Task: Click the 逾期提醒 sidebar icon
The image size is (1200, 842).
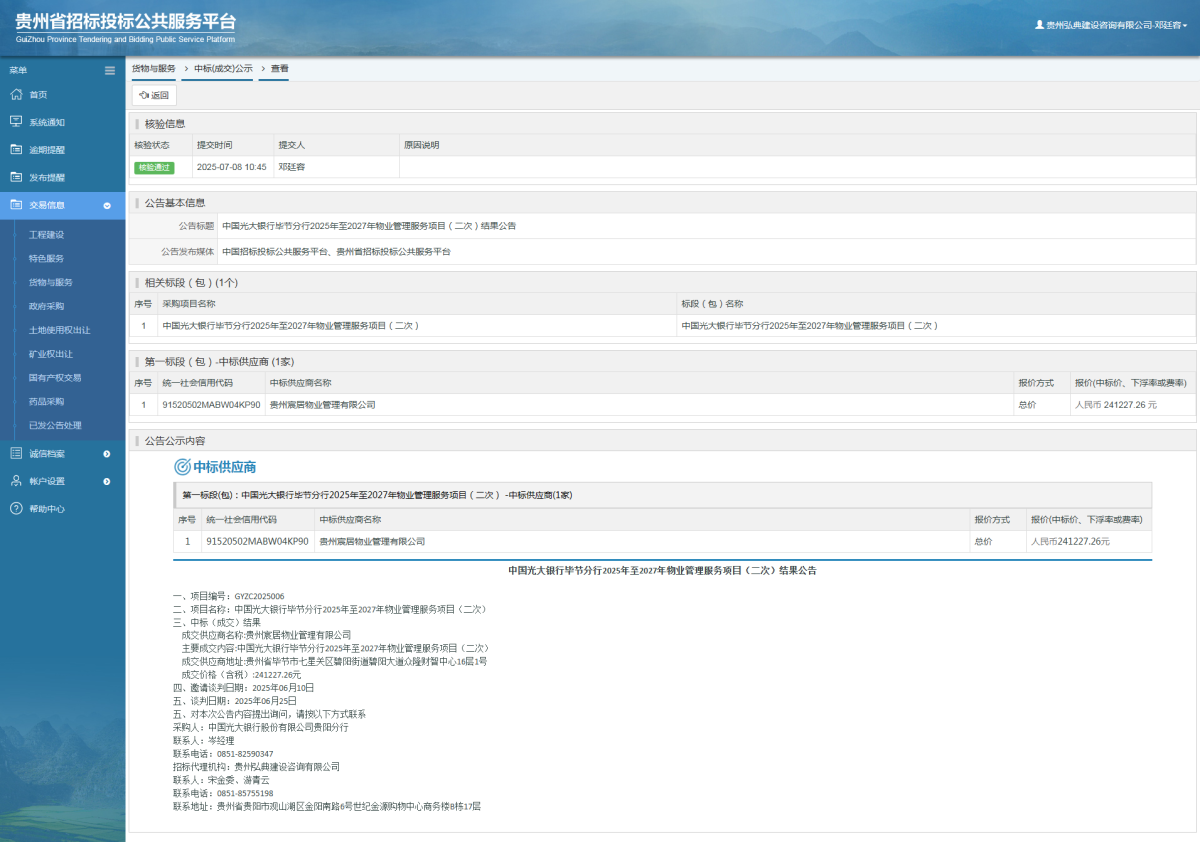Action: coord(16,150)
